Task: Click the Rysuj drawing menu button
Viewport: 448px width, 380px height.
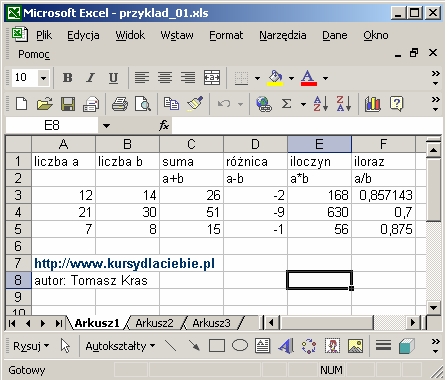Action: tap(31, 346)
